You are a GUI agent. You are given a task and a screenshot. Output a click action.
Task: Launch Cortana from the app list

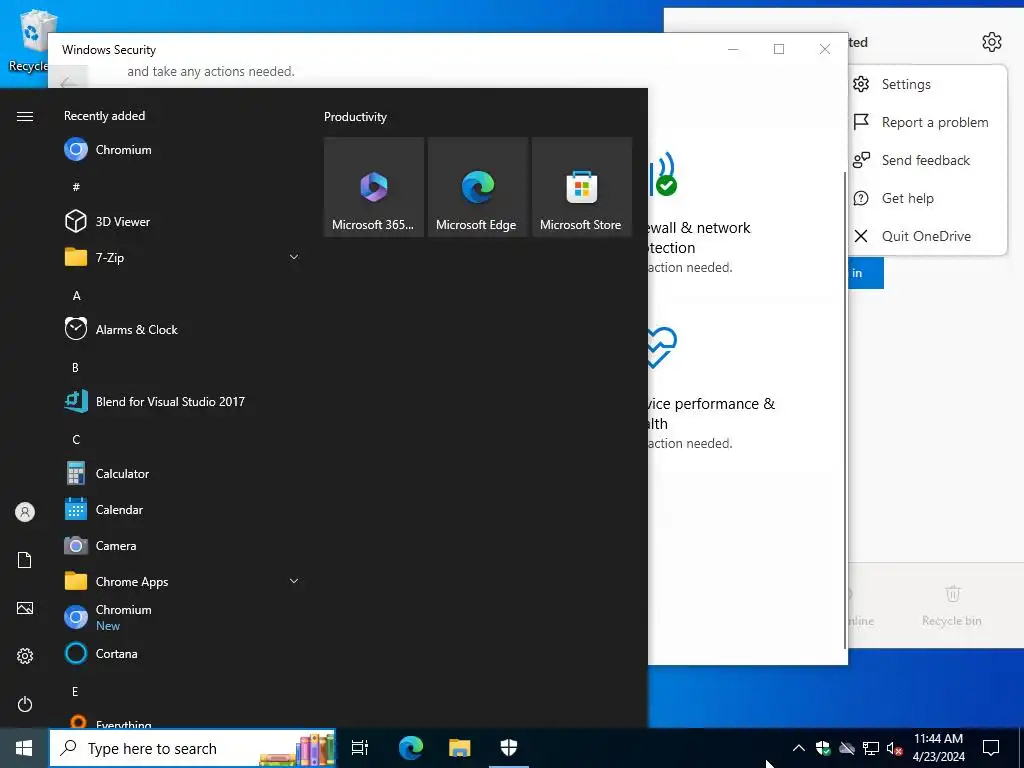(x=183, y=653)
